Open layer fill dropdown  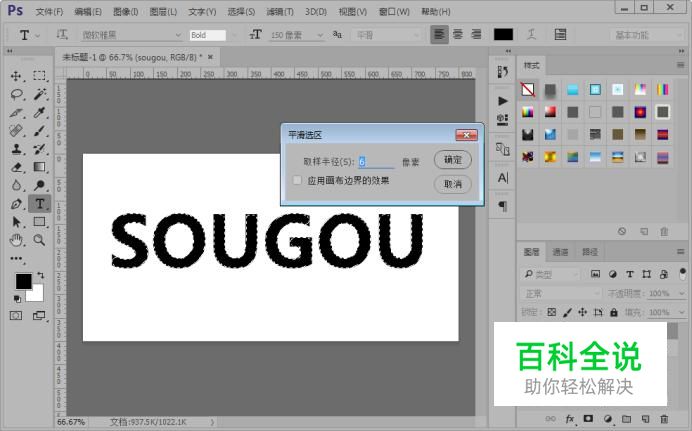pyautogui.click(x=681, y=312)
